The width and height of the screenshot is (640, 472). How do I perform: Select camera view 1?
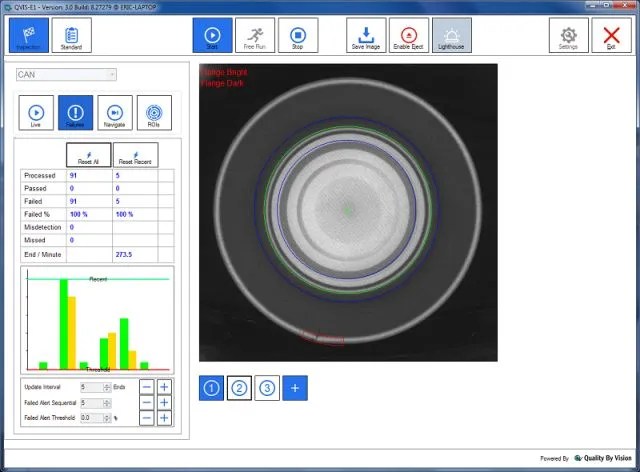tap(211, 388)
